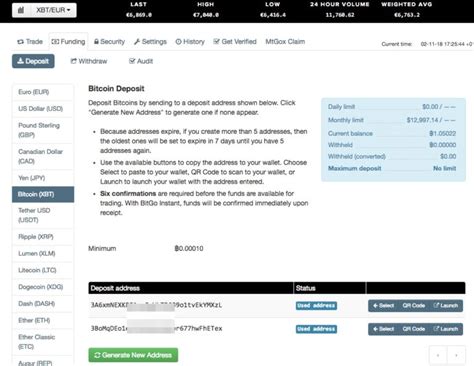The image size is (474, 366).
Task: Select Lumen (XLM) in currency list
Action: 43,253
